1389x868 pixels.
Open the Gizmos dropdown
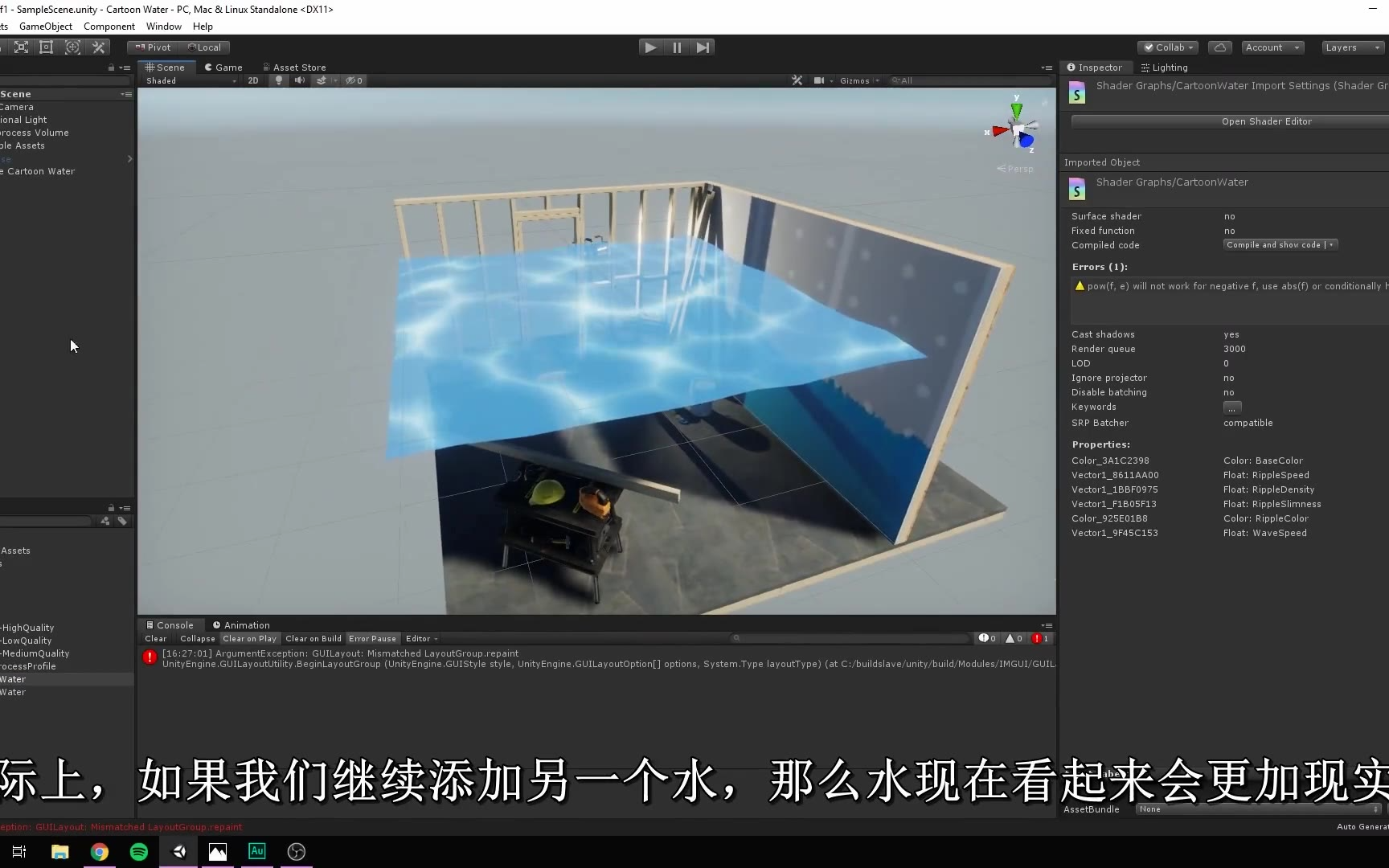[x=859, y=80]
